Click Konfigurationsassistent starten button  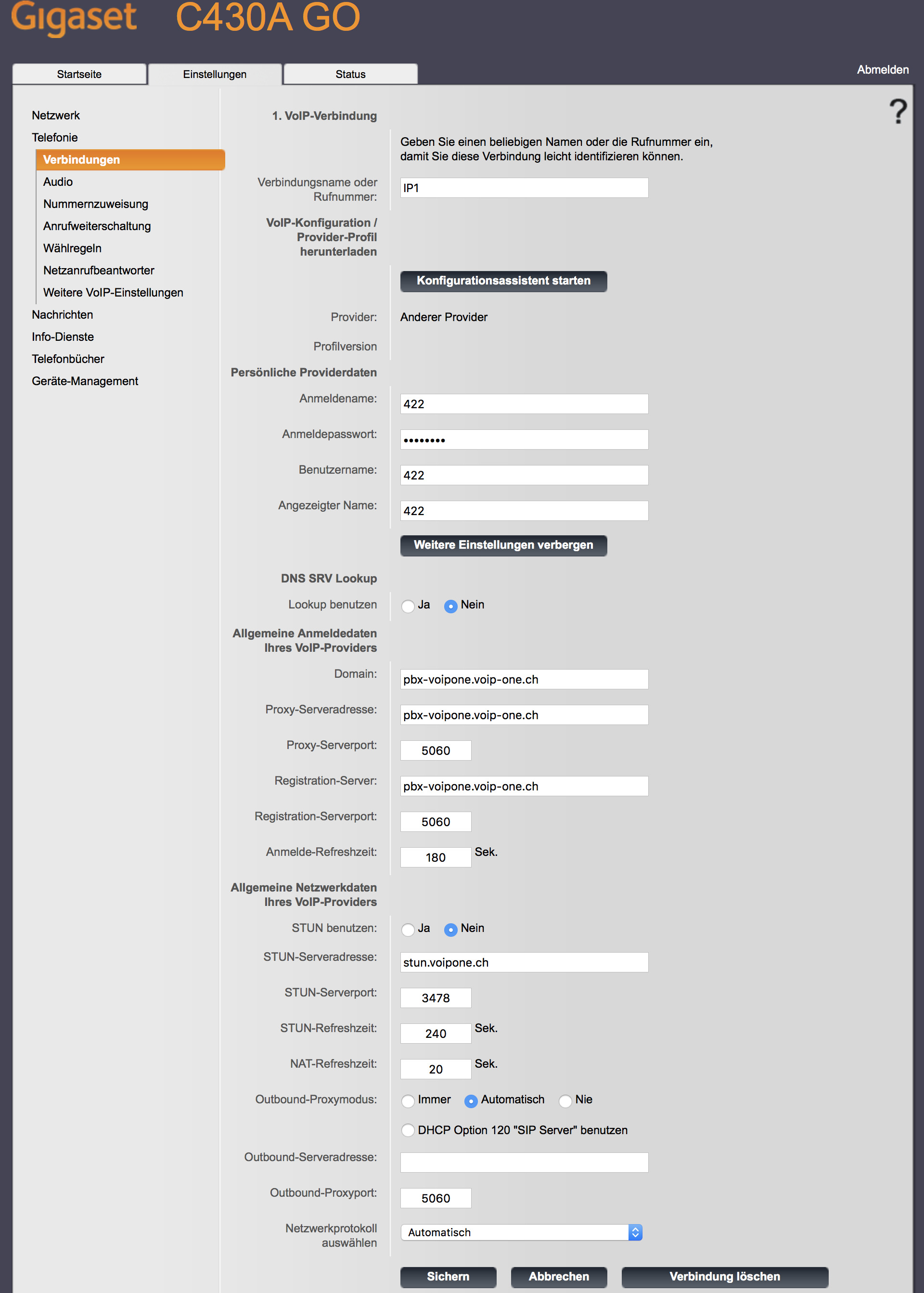point(503,281)
